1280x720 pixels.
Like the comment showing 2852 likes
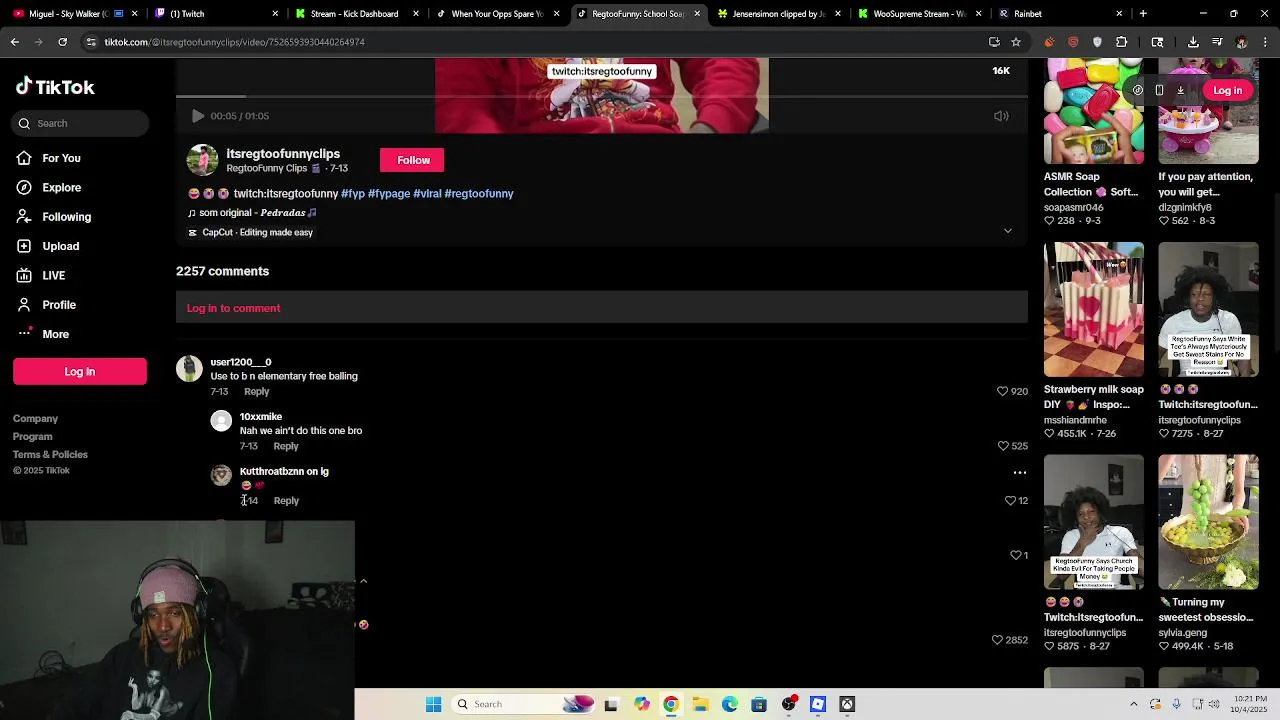997,640
